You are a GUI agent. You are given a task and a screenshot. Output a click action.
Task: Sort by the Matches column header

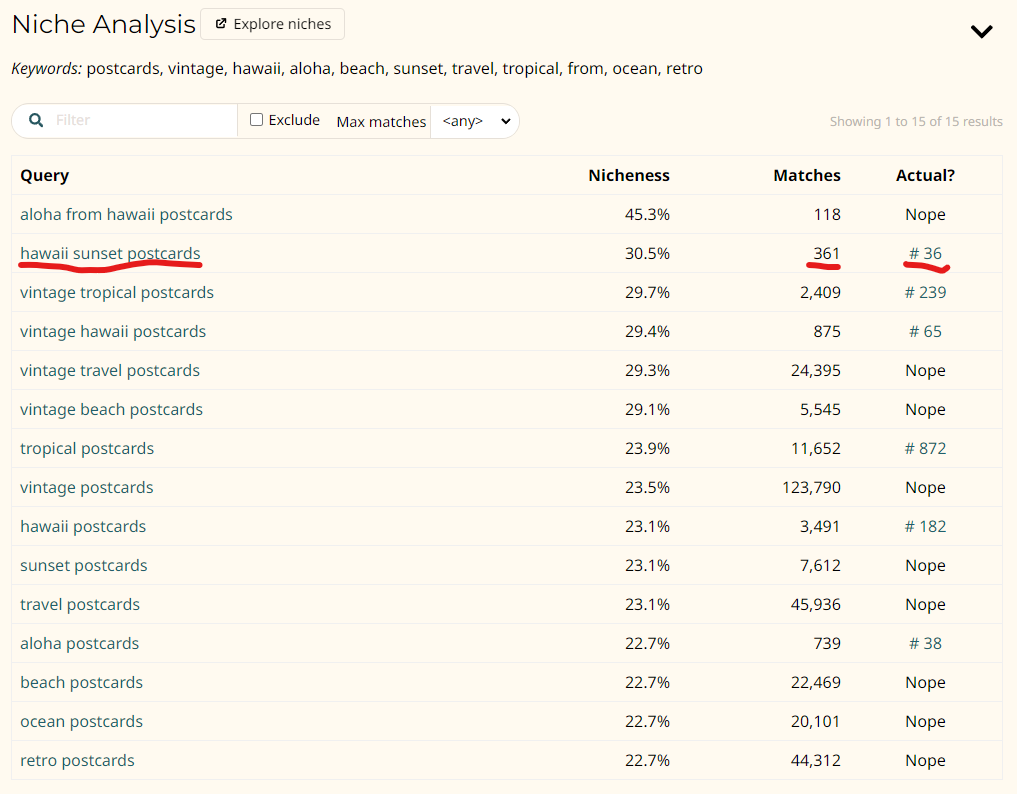[807, 175]
